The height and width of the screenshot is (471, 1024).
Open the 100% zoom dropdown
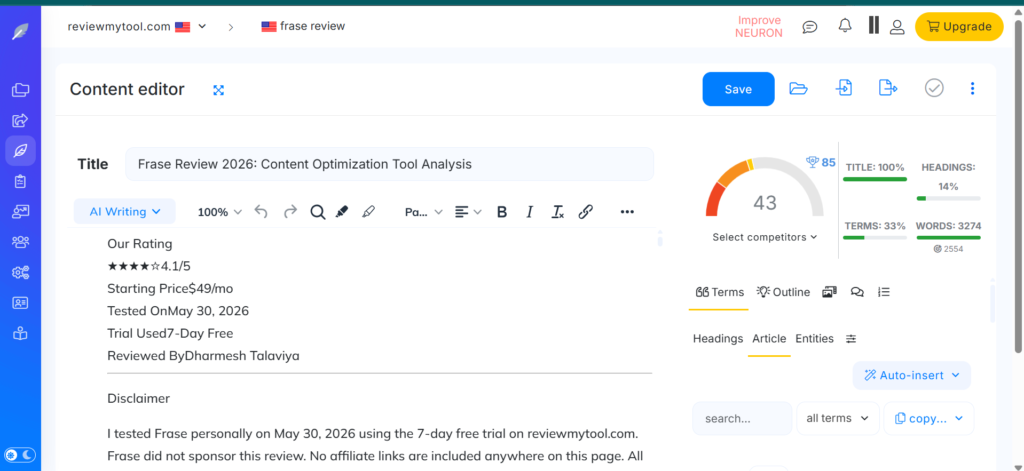point(219,212)
